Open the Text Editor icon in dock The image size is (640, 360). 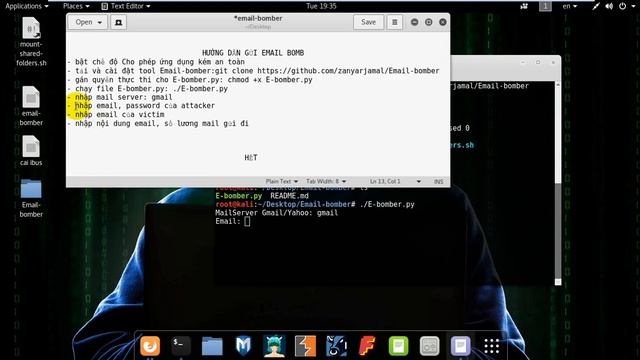tap(460, 346)
